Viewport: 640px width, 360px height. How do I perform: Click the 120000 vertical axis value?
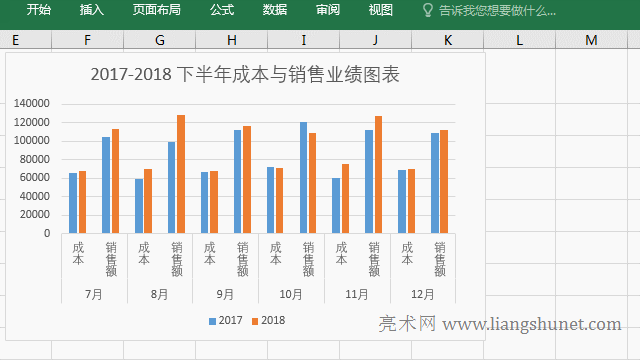click(31, 122)
